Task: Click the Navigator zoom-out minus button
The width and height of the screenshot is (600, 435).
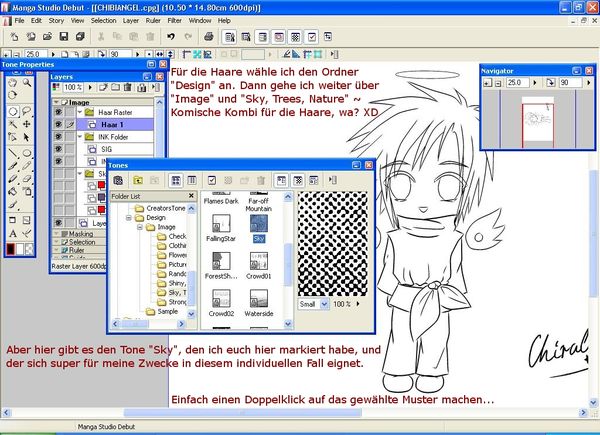Action: [498, 83]
